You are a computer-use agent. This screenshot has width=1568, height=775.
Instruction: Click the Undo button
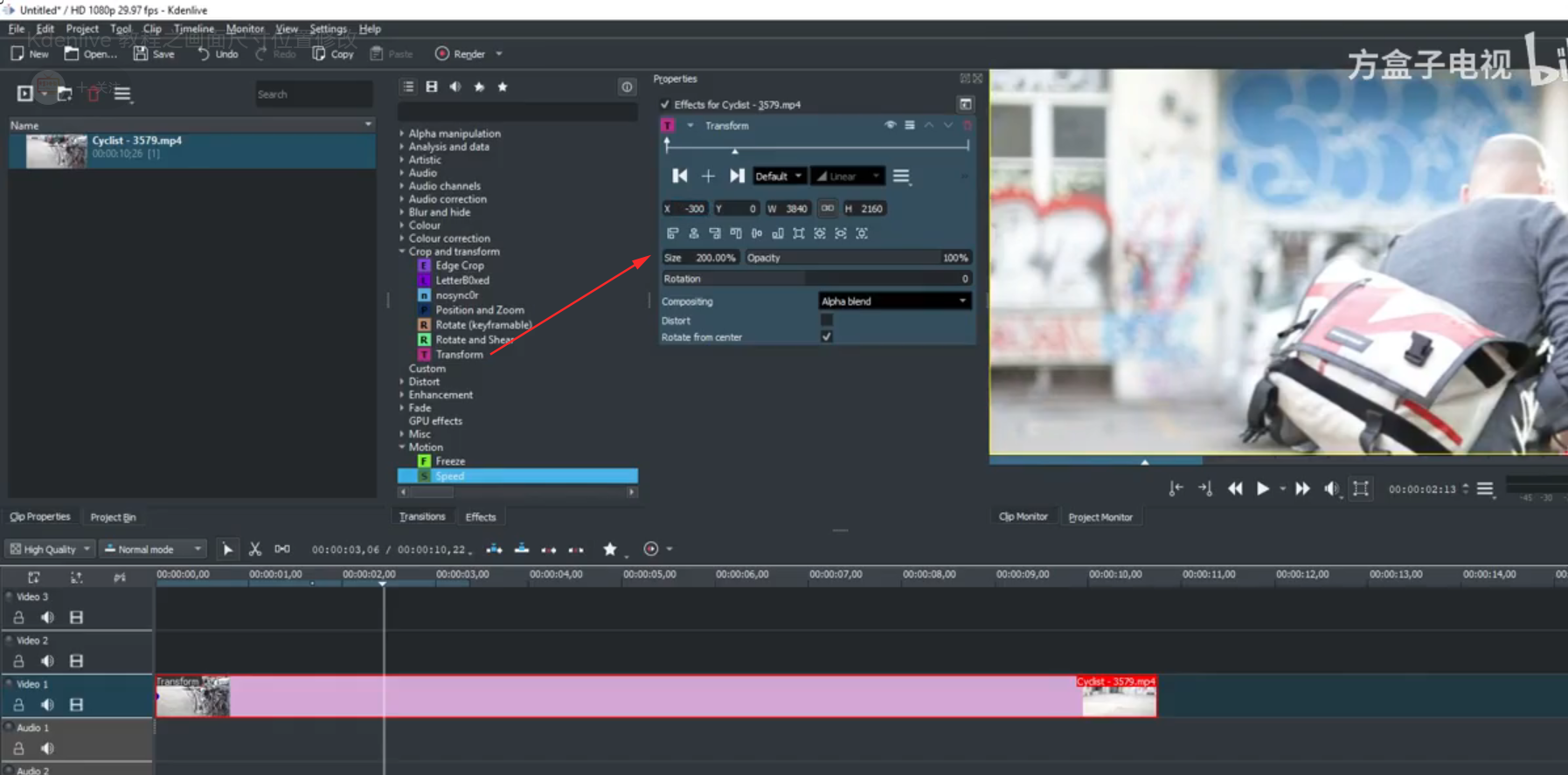[x=218, y=53]
